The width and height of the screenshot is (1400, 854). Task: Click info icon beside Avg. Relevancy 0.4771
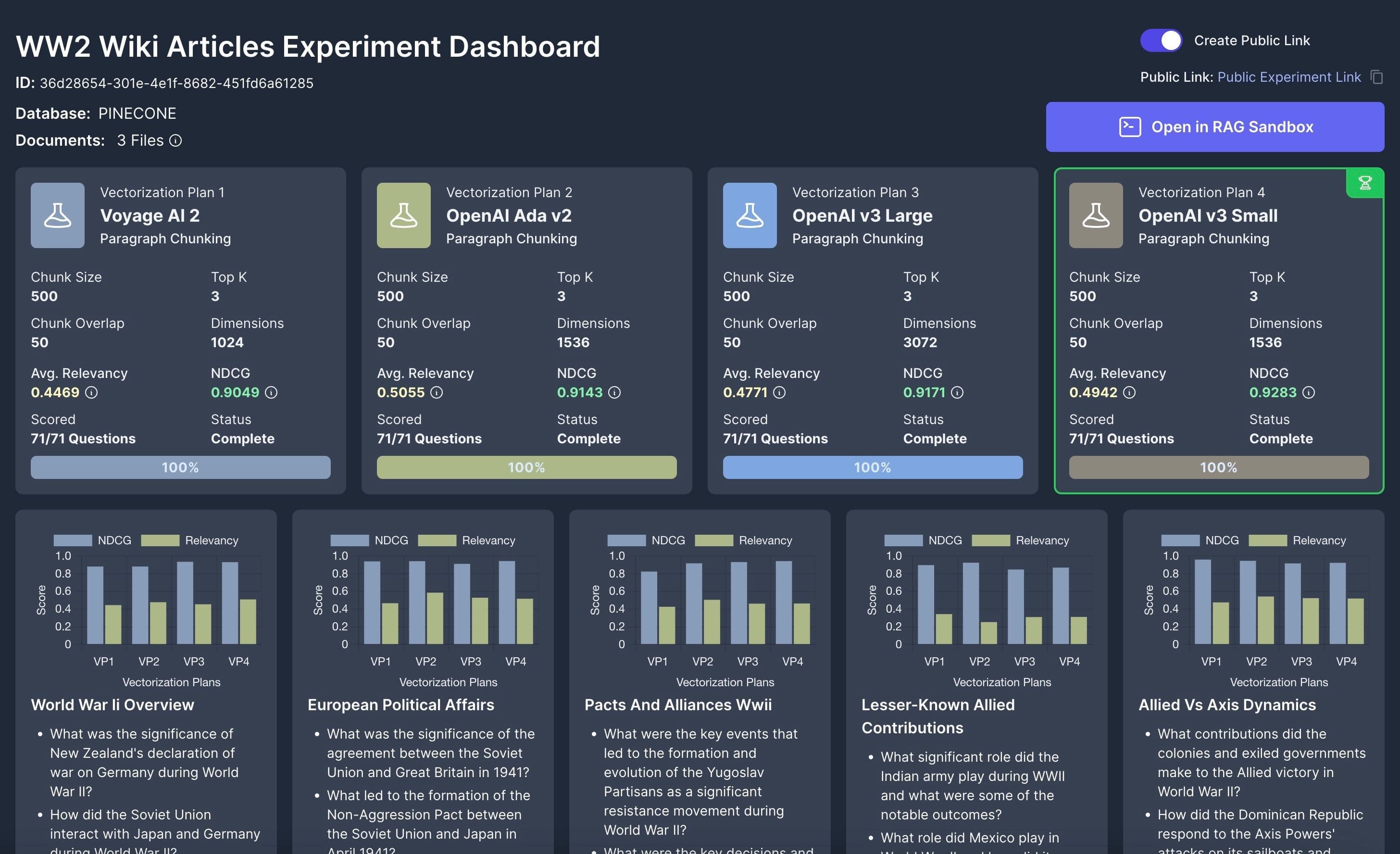(x=779, y=393)
